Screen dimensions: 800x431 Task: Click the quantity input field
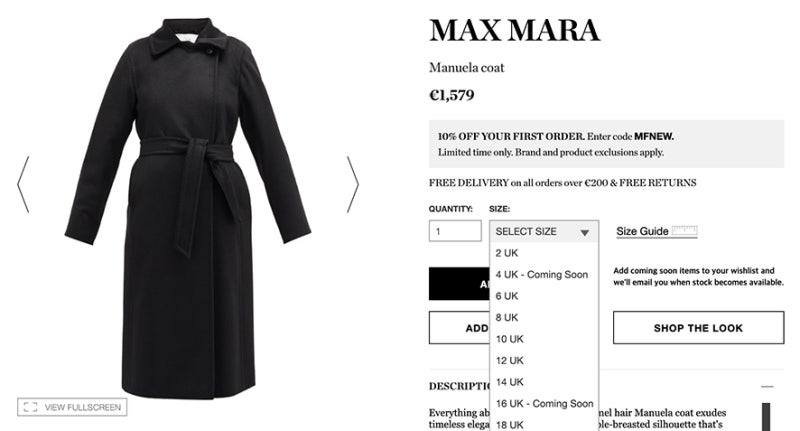point(455,231)
